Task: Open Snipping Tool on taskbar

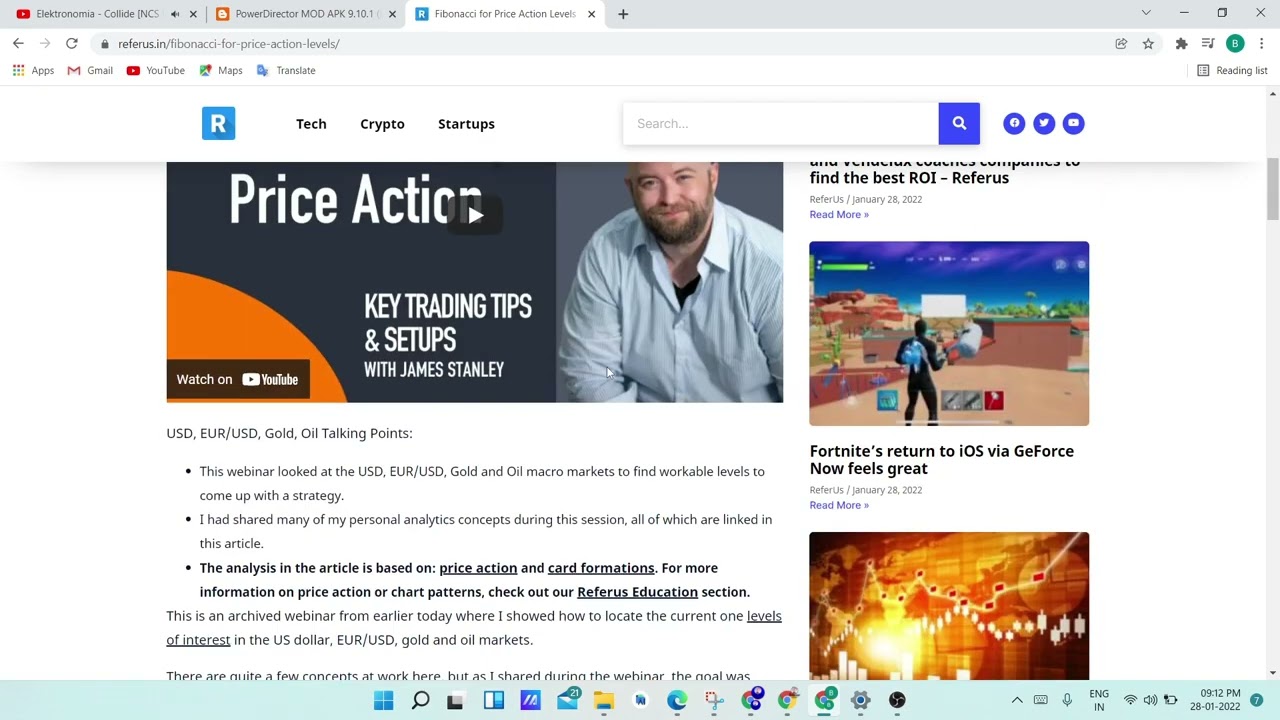Action: [x=714, y=701]
